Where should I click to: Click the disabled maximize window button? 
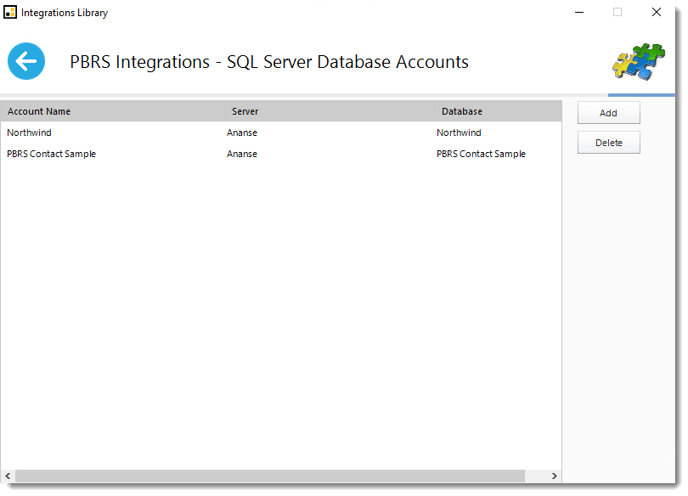coord(617,12)
